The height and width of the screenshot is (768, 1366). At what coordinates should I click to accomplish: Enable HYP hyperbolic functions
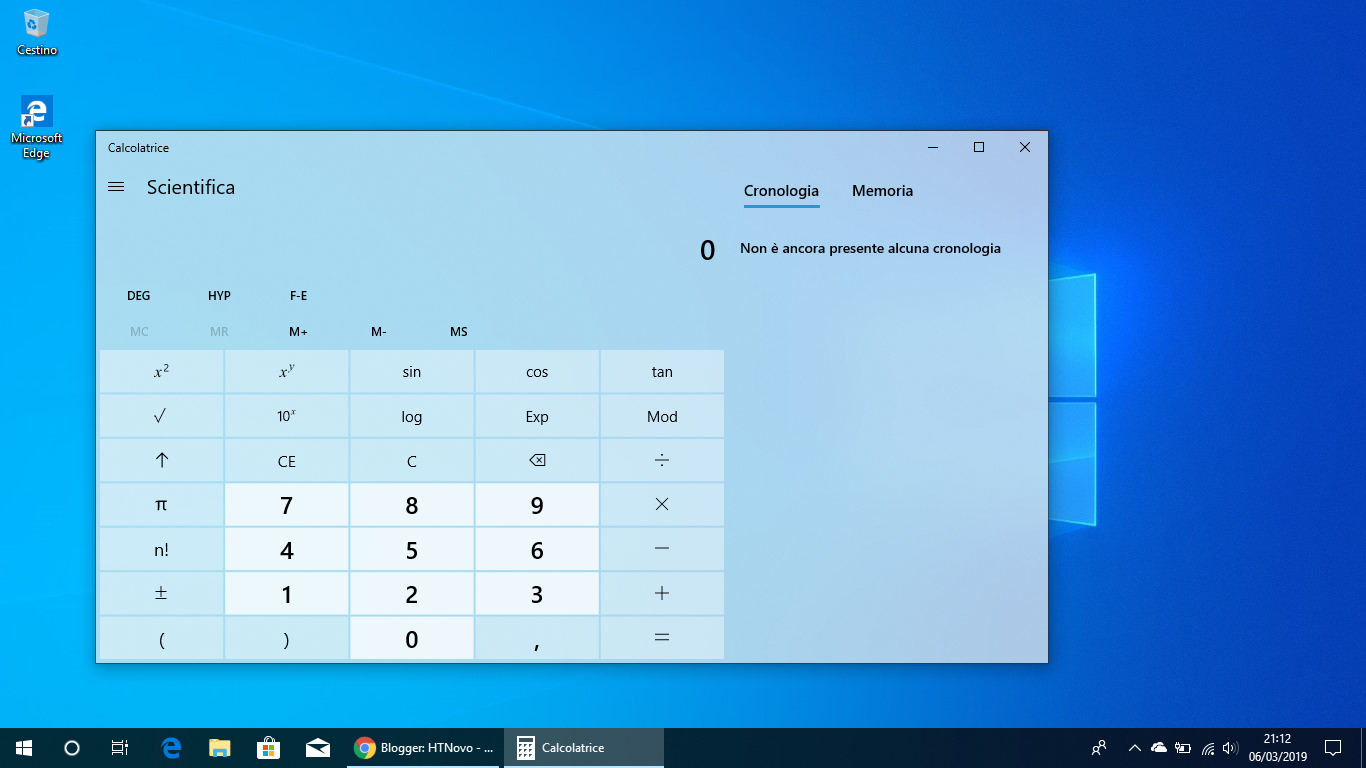click(x=218, y=295)
